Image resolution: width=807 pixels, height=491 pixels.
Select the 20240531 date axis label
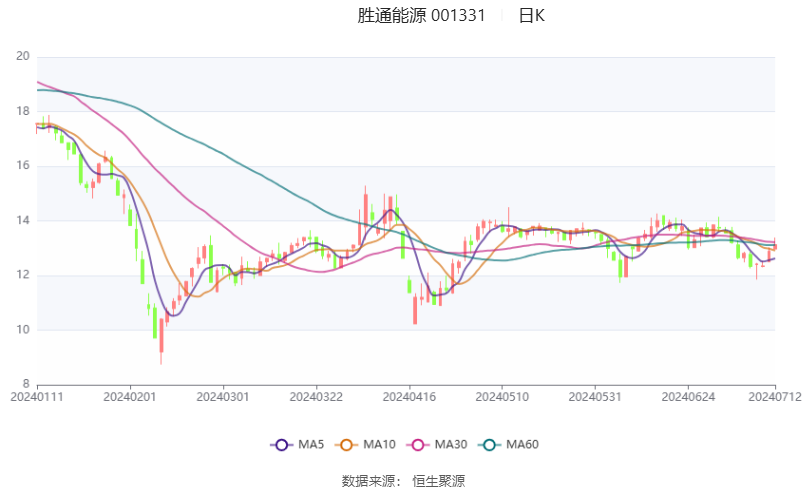(595, 397)
